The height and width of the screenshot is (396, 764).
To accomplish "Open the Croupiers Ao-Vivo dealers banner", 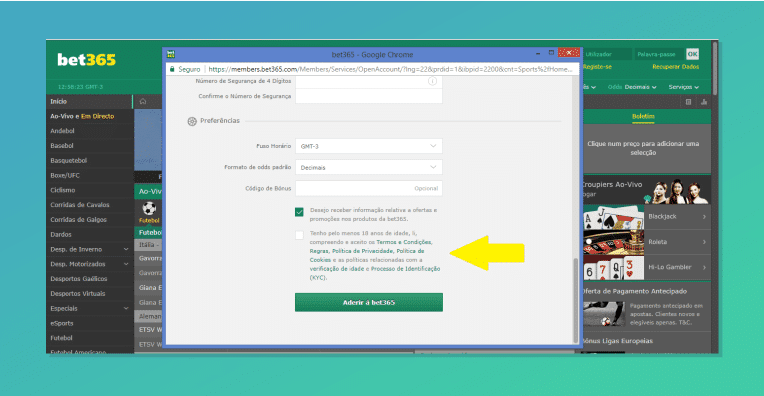I will click(x=647, y=189).
